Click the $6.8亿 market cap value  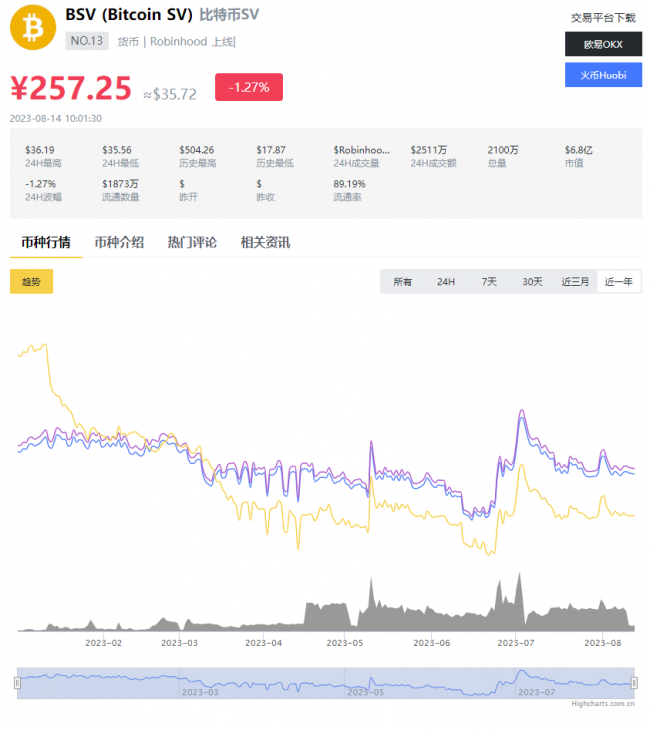pos(579,150)
